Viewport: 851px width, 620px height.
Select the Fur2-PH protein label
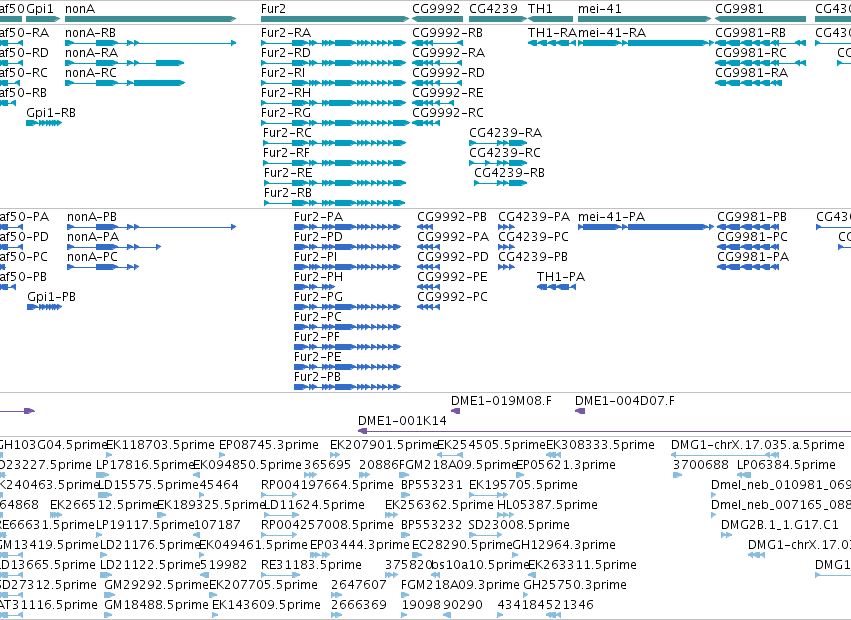(319, 277)
